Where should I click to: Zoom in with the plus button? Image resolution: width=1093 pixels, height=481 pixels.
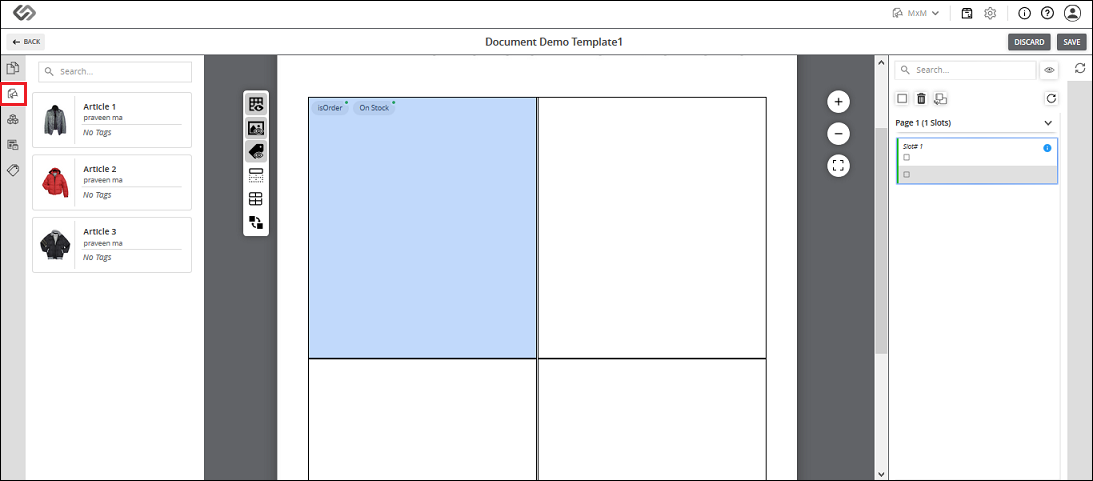click(x=838, y=102)
